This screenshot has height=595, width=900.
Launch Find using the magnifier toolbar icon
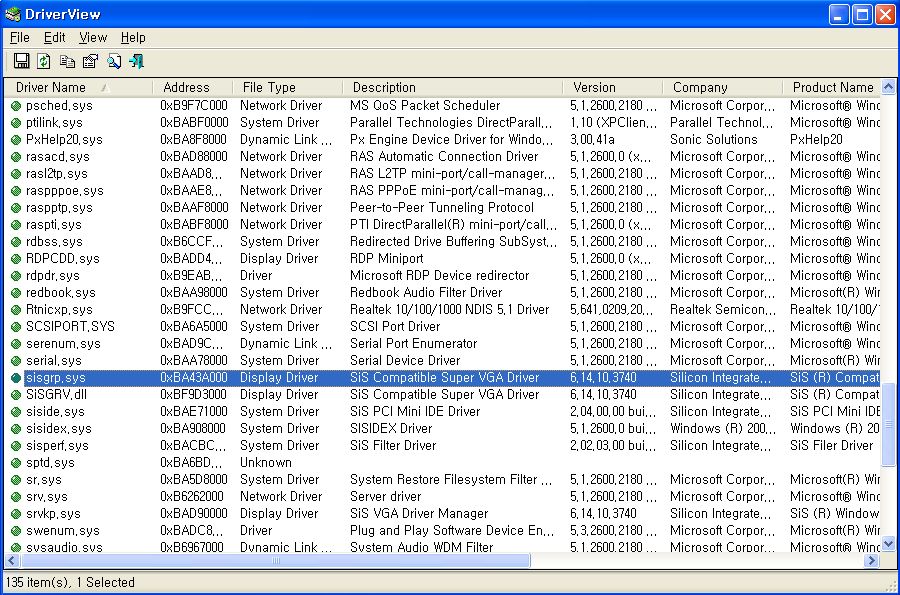(114, 61)
